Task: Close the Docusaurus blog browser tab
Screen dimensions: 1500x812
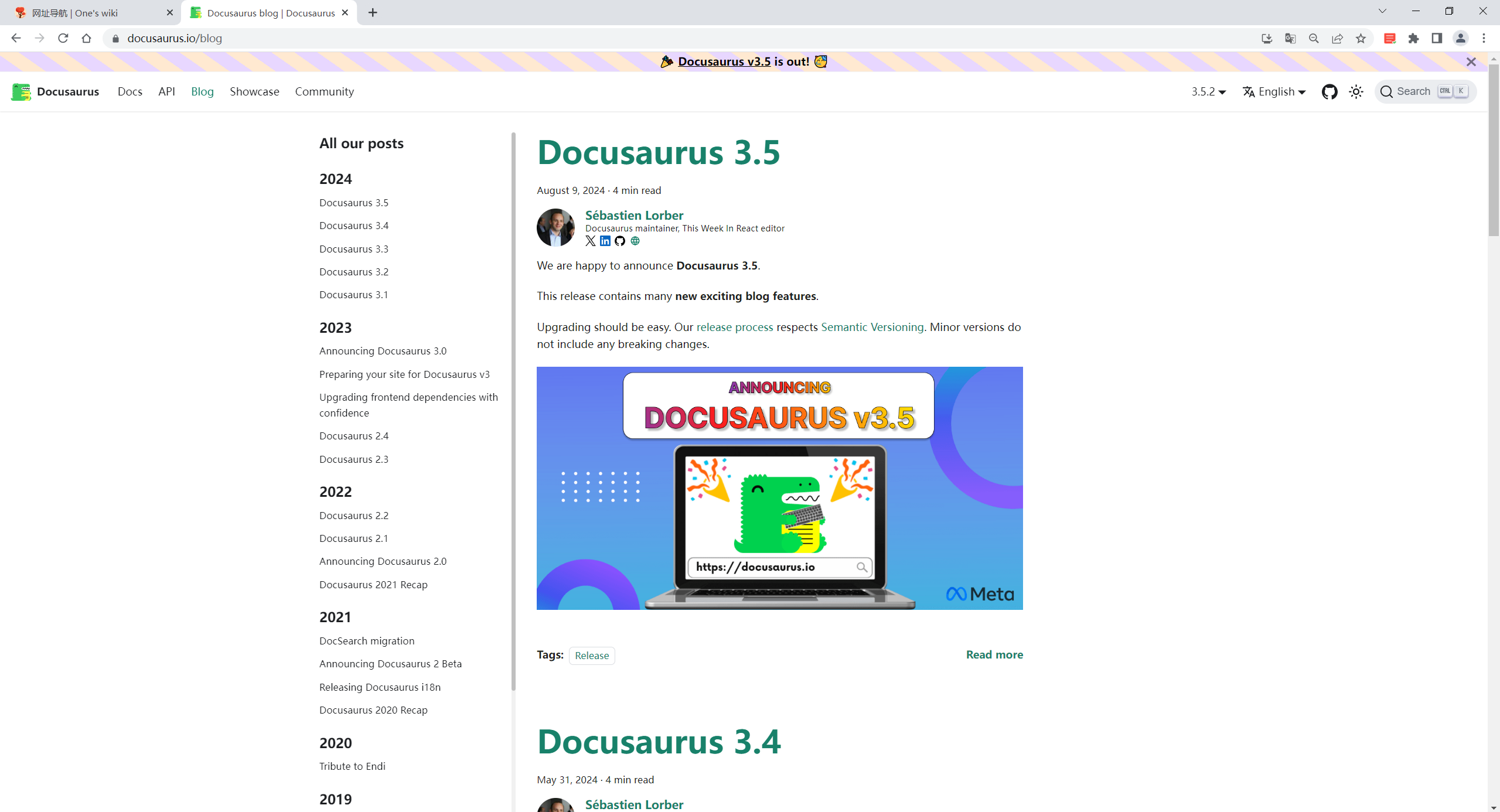Action: point(345,12)
